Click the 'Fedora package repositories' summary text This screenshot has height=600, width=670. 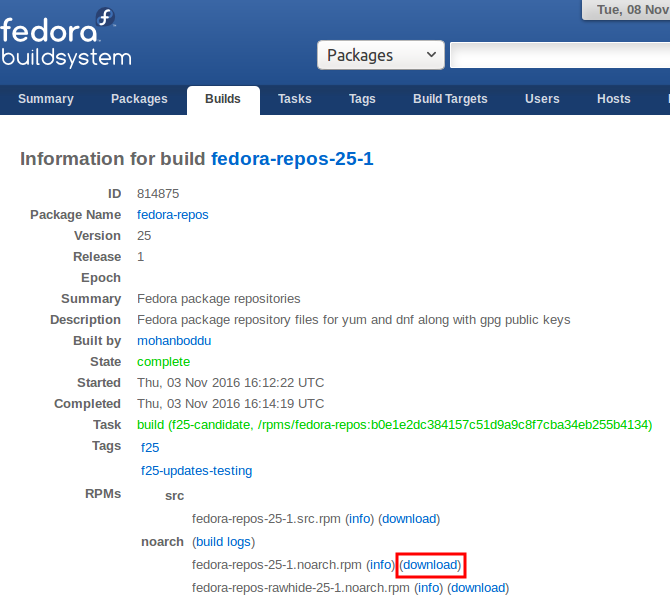tap(219, 299)
